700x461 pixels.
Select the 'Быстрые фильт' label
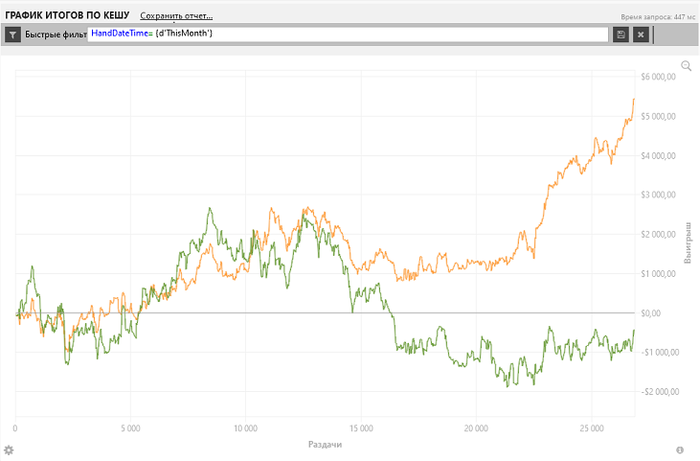click(x=56, y=34)
